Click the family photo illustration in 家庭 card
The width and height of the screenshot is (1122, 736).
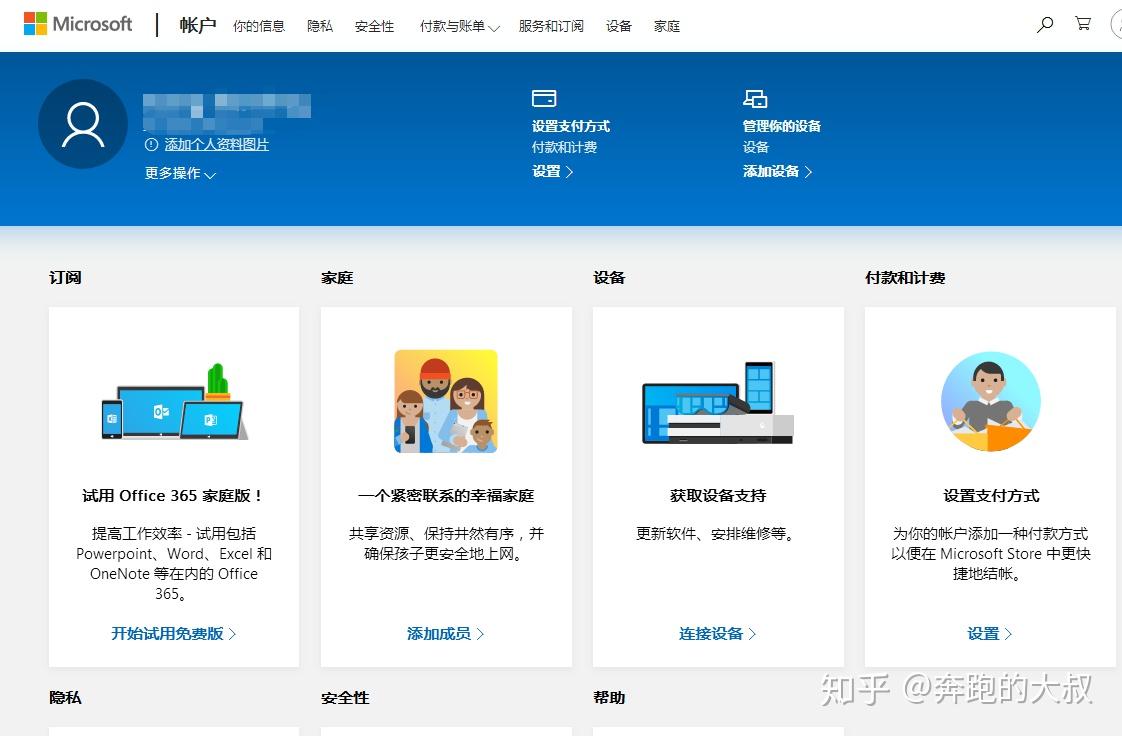point(445,401)
